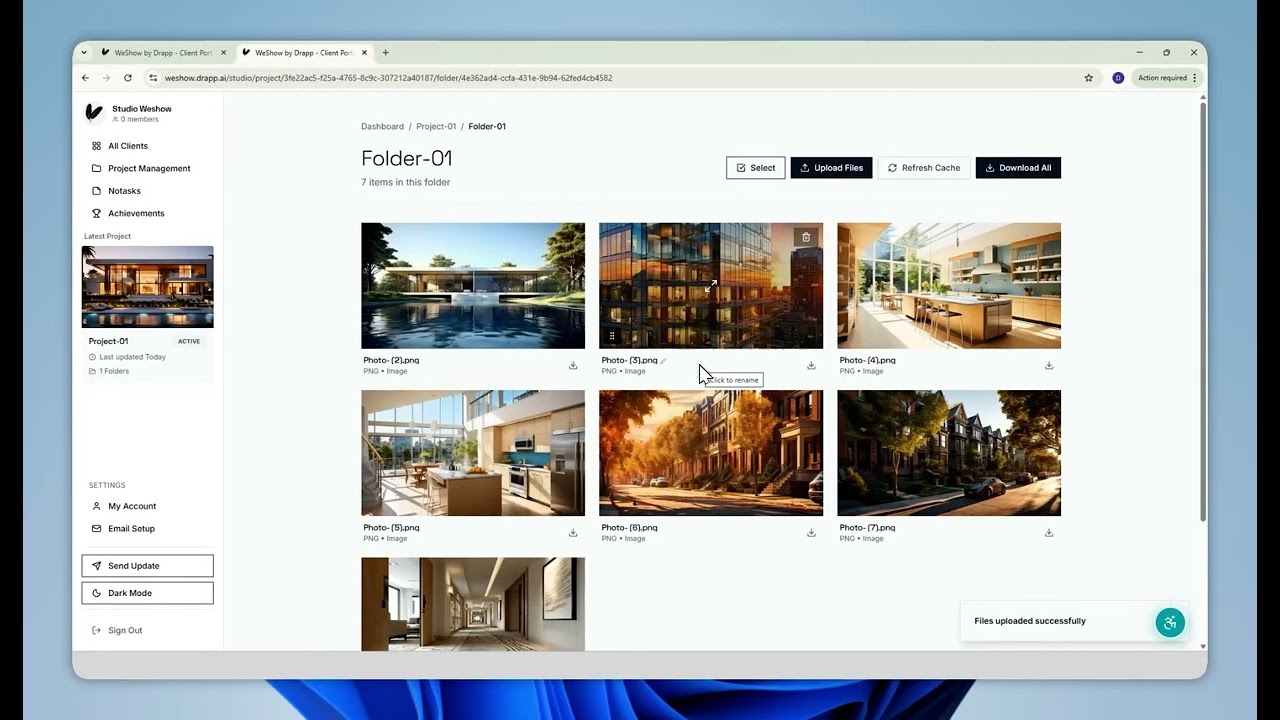Viewport: 1280px width, 720px height.
Task: Open a new browser tab
Action: coord(385,53)
